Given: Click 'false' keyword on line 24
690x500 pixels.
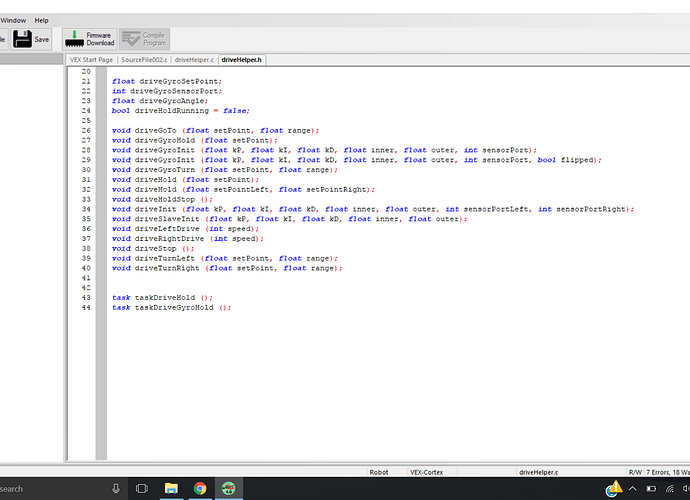Looking at the screenshot, I should [235, 111].
